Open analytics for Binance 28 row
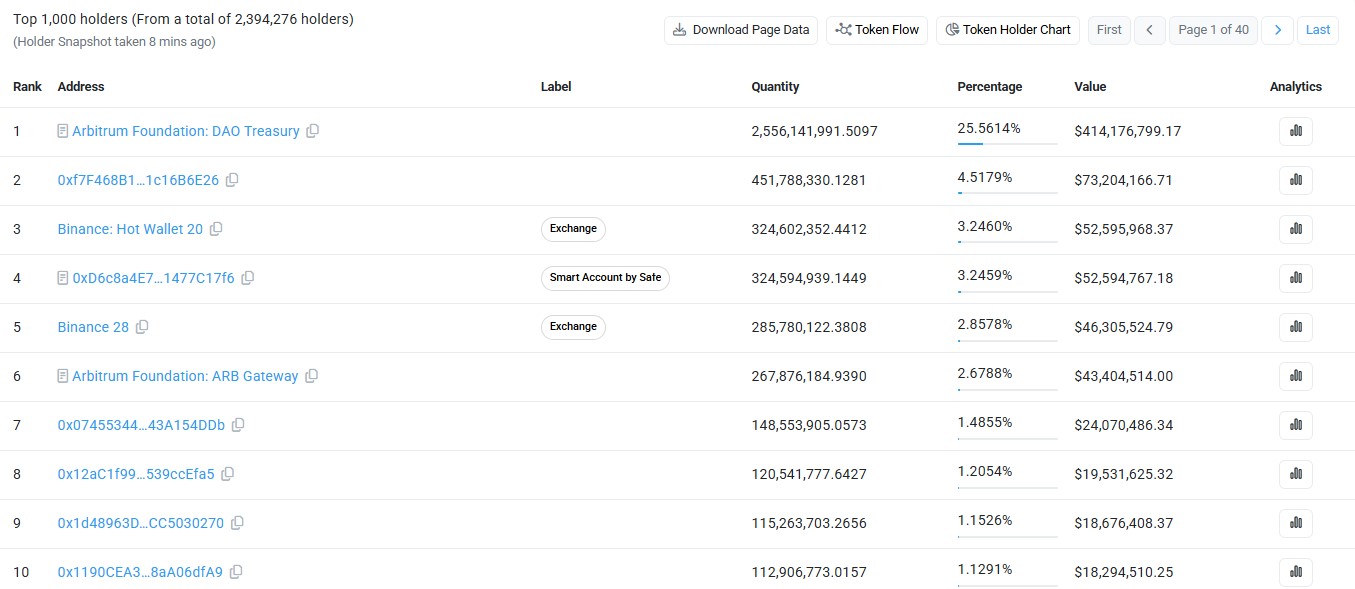This screenshot has height=589, width=1355. [x=1296, y=327]
